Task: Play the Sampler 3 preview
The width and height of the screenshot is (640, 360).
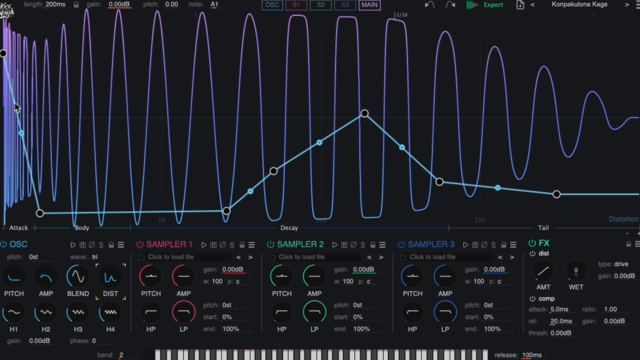Action: 465,245
